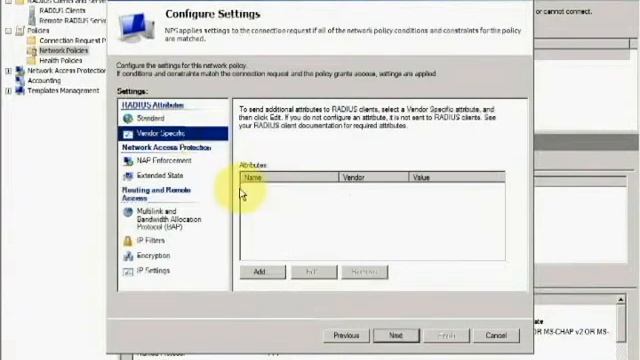Select RADIUS Clients in the tree
This screenshot has height=360, width=640.
(62, 11)
